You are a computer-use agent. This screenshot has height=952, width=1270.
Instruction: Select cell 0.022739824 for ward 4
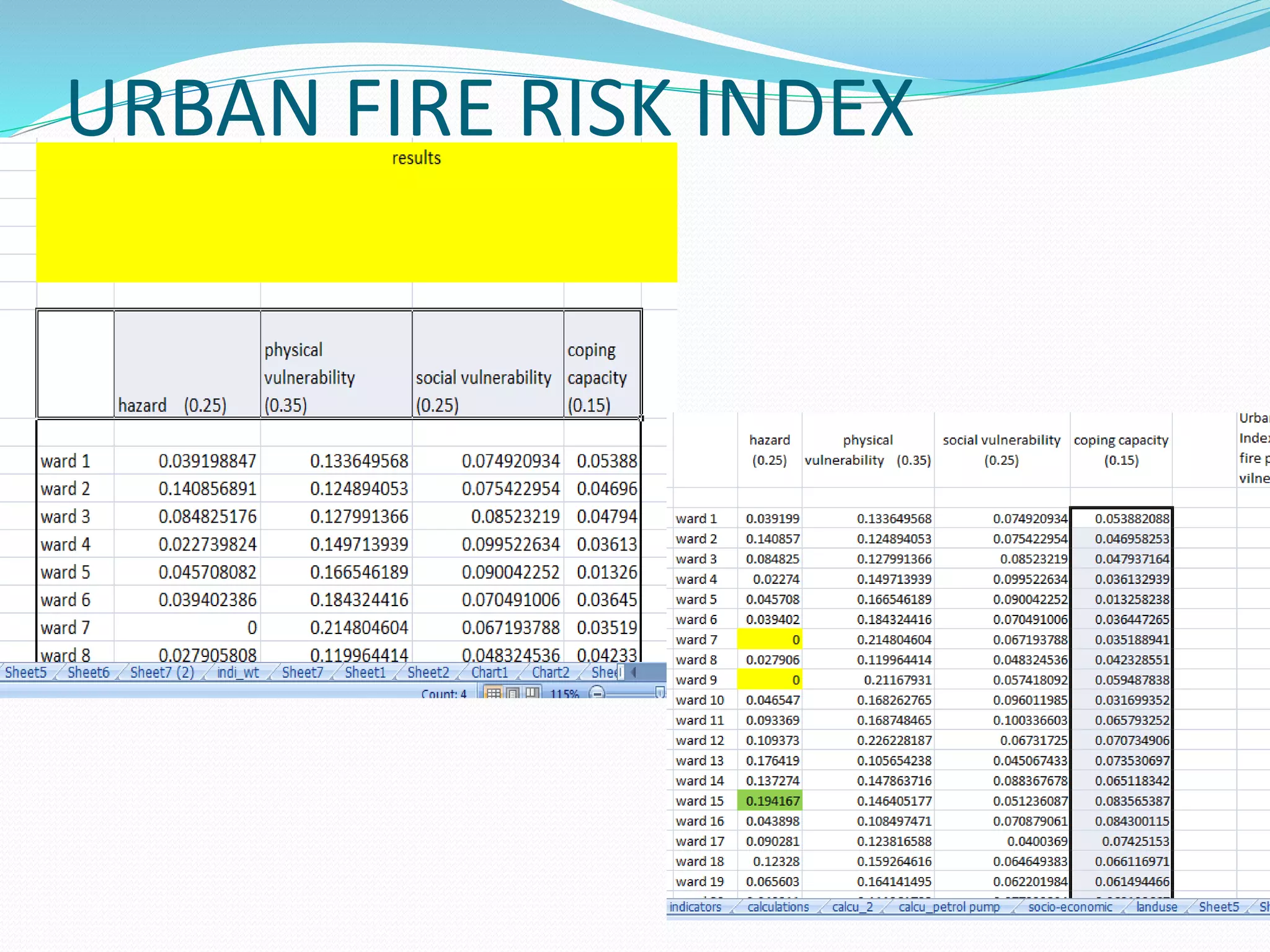[187, 544]
